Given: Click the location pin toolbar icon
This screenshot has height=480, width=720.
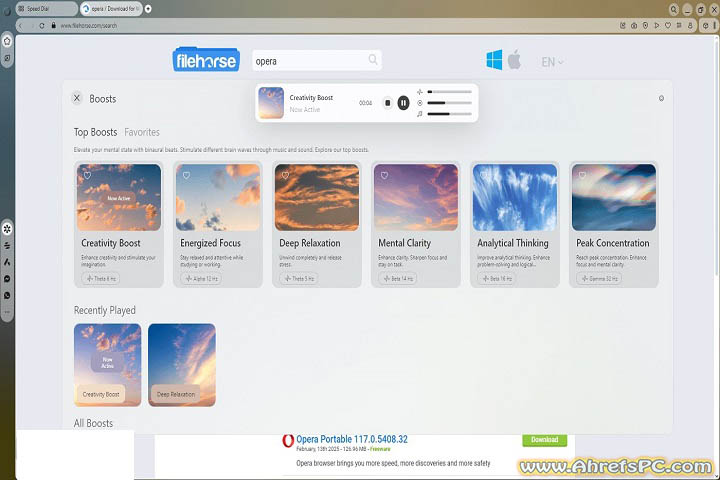Looking at the screenshot, I should tap(645, 26).
